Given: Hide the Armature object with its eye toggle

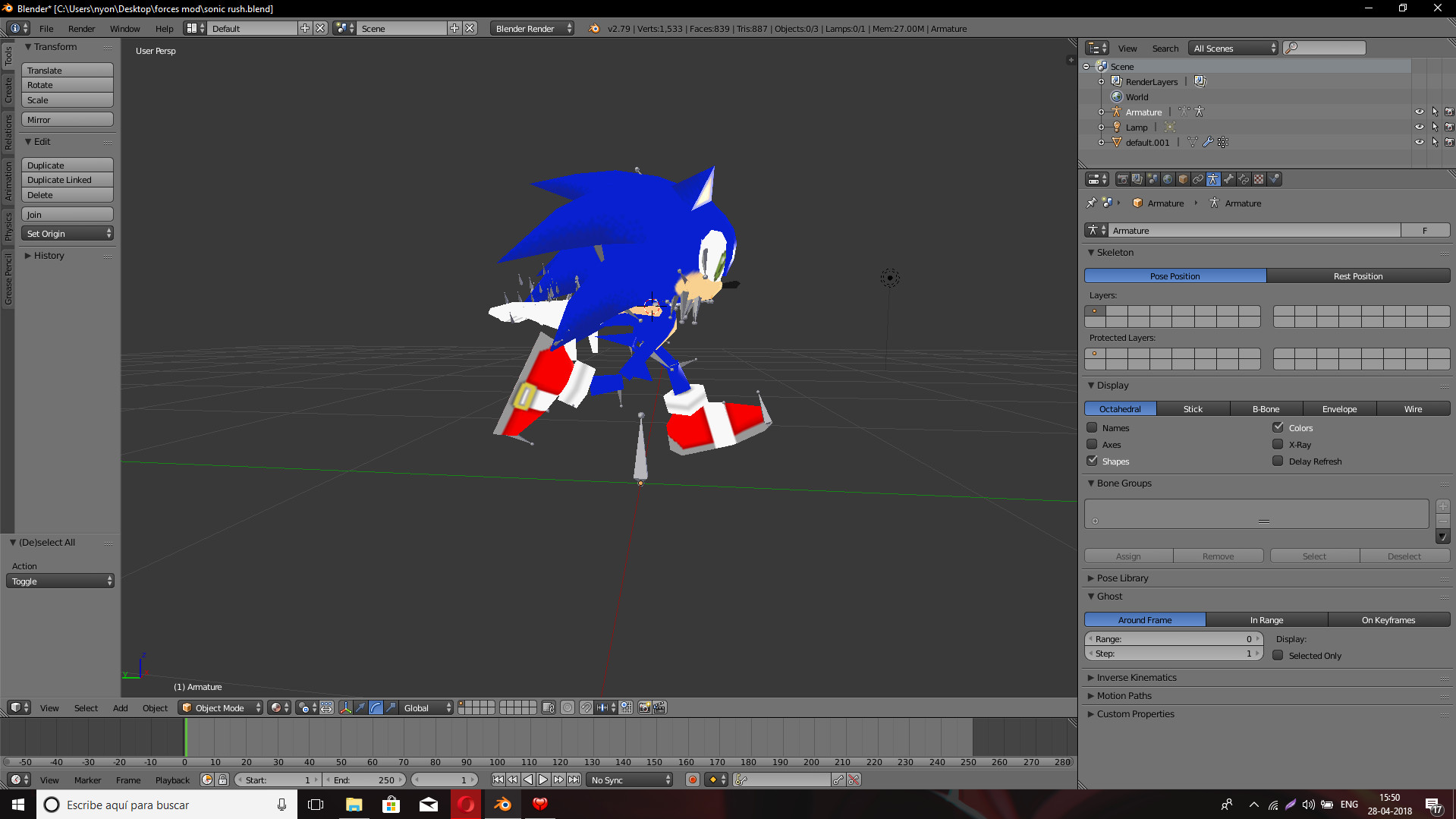Looking at the screenshot, I should 1420,112.
